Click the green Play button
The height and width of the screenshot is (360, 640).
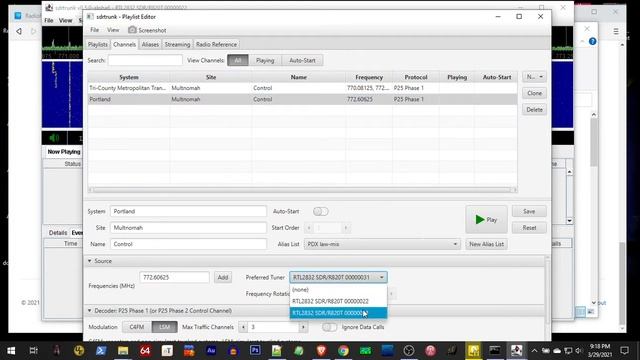pos(486,220)
